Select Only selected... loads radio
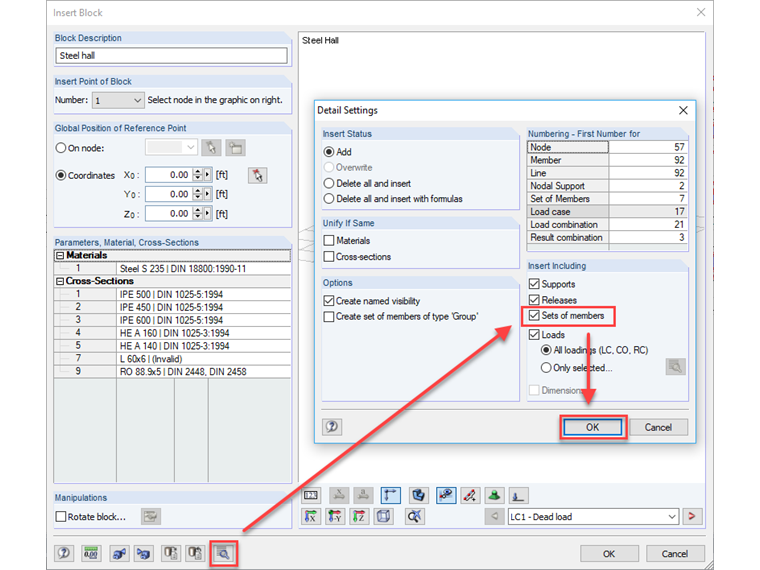The width and height of the screenshot is (760, 570). click(546, 368)
